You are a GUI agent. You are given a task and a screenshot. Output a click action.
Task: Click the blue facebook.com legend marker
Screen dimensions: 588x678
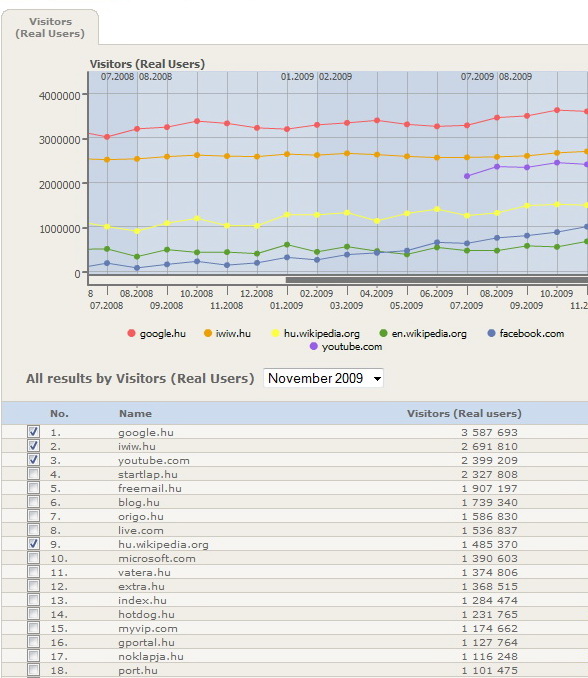(491, 333)
